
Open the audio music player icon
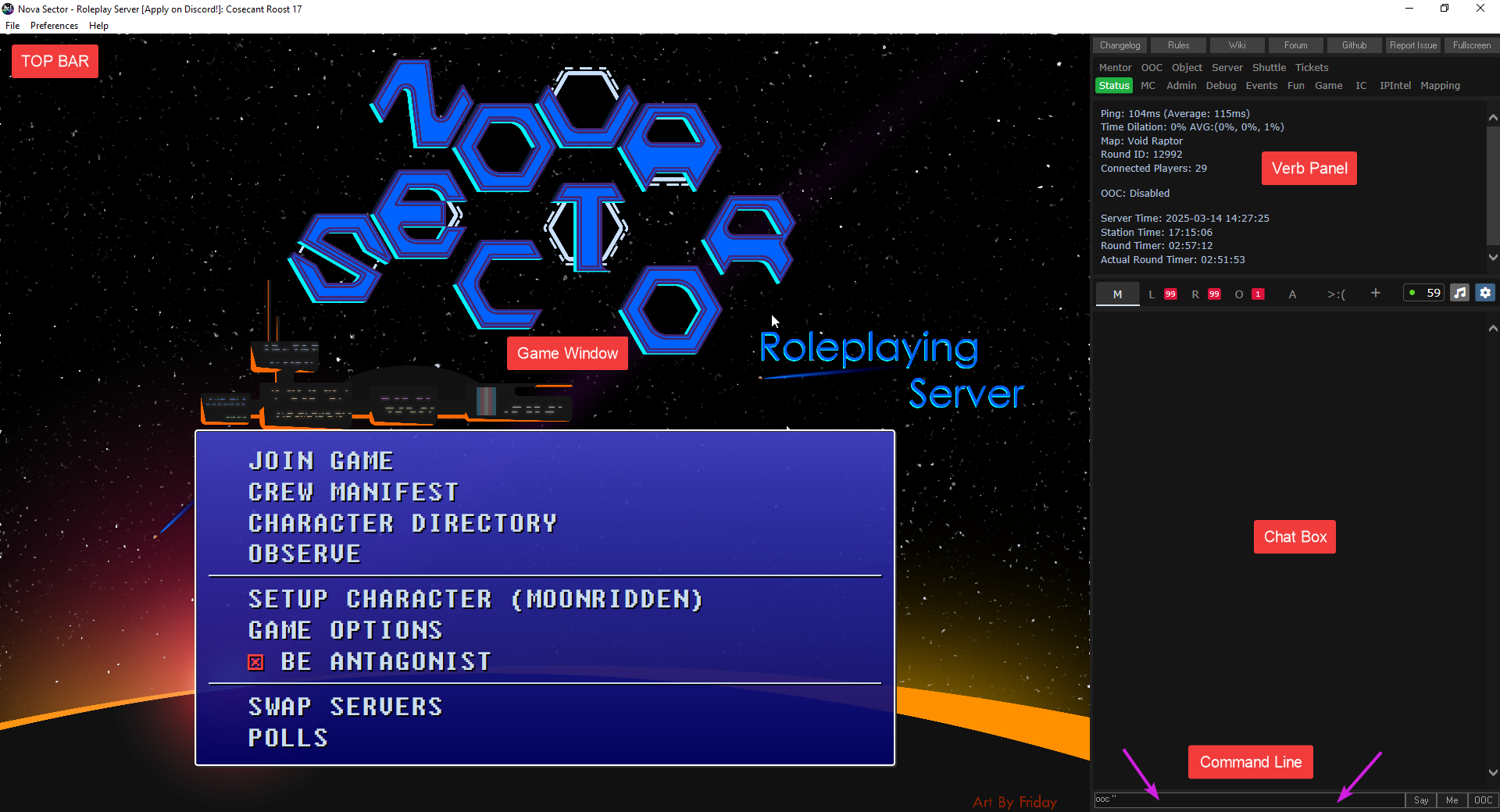click(x=1459, y=293)
